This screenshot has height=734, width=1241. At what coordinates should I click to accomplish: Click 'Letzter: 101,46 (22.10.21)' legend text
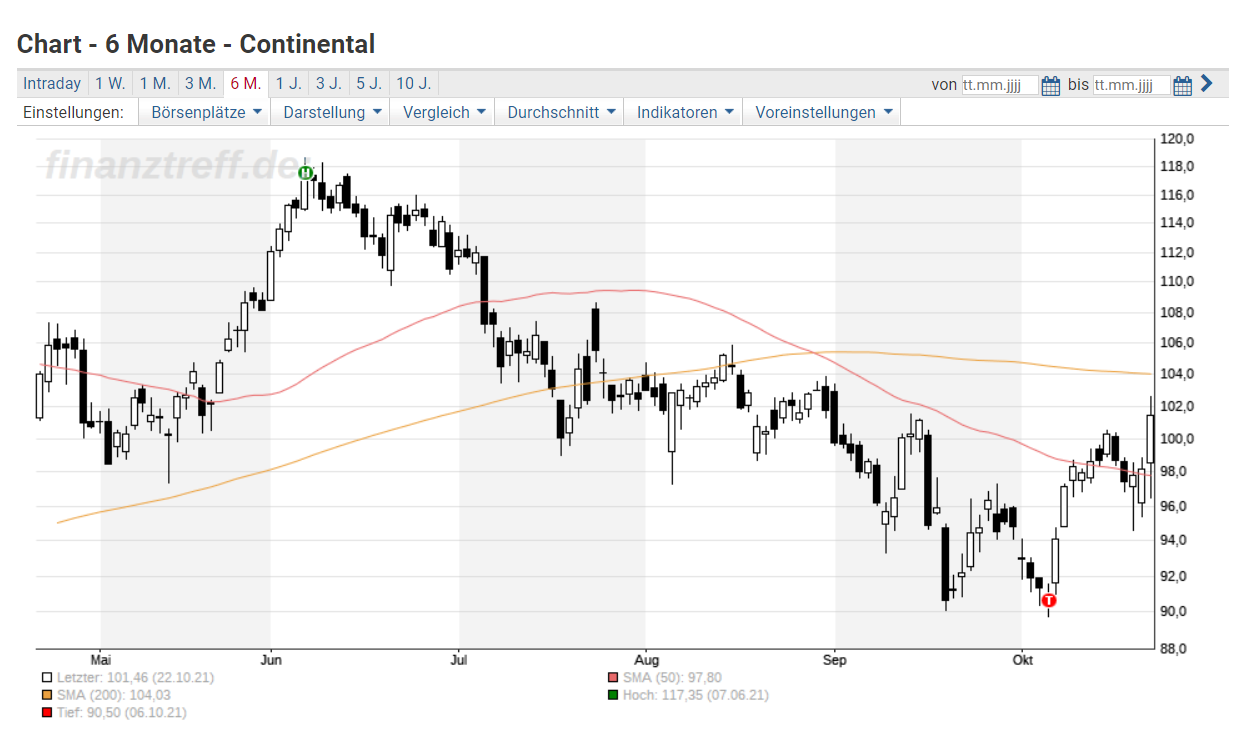coord(134,678)
